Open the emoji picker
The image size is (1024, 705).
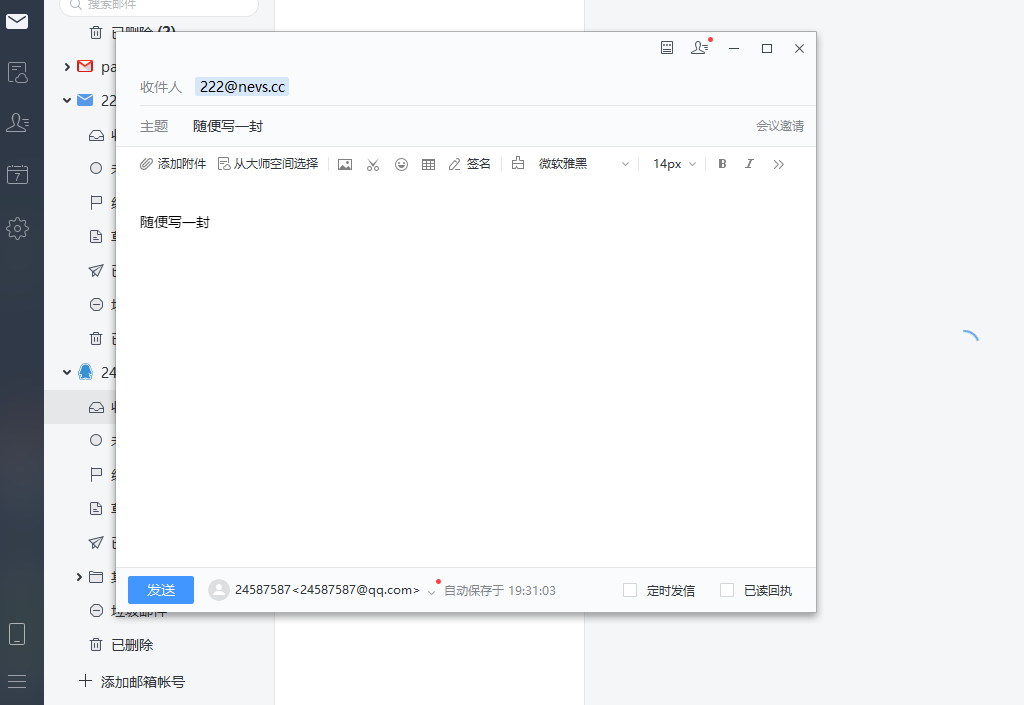point(401,164)
